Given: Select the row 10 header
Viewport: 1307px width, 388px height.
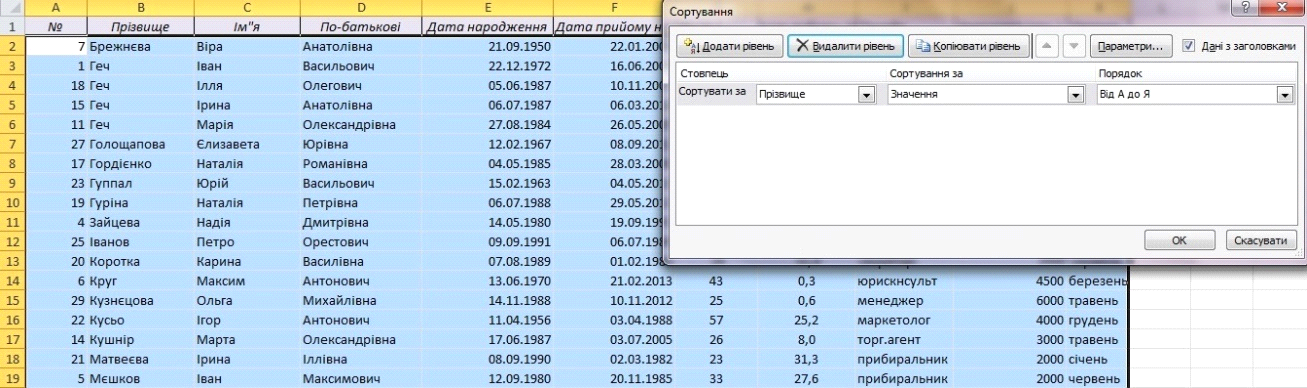Looking at the screenshot, I should [12, 202].
